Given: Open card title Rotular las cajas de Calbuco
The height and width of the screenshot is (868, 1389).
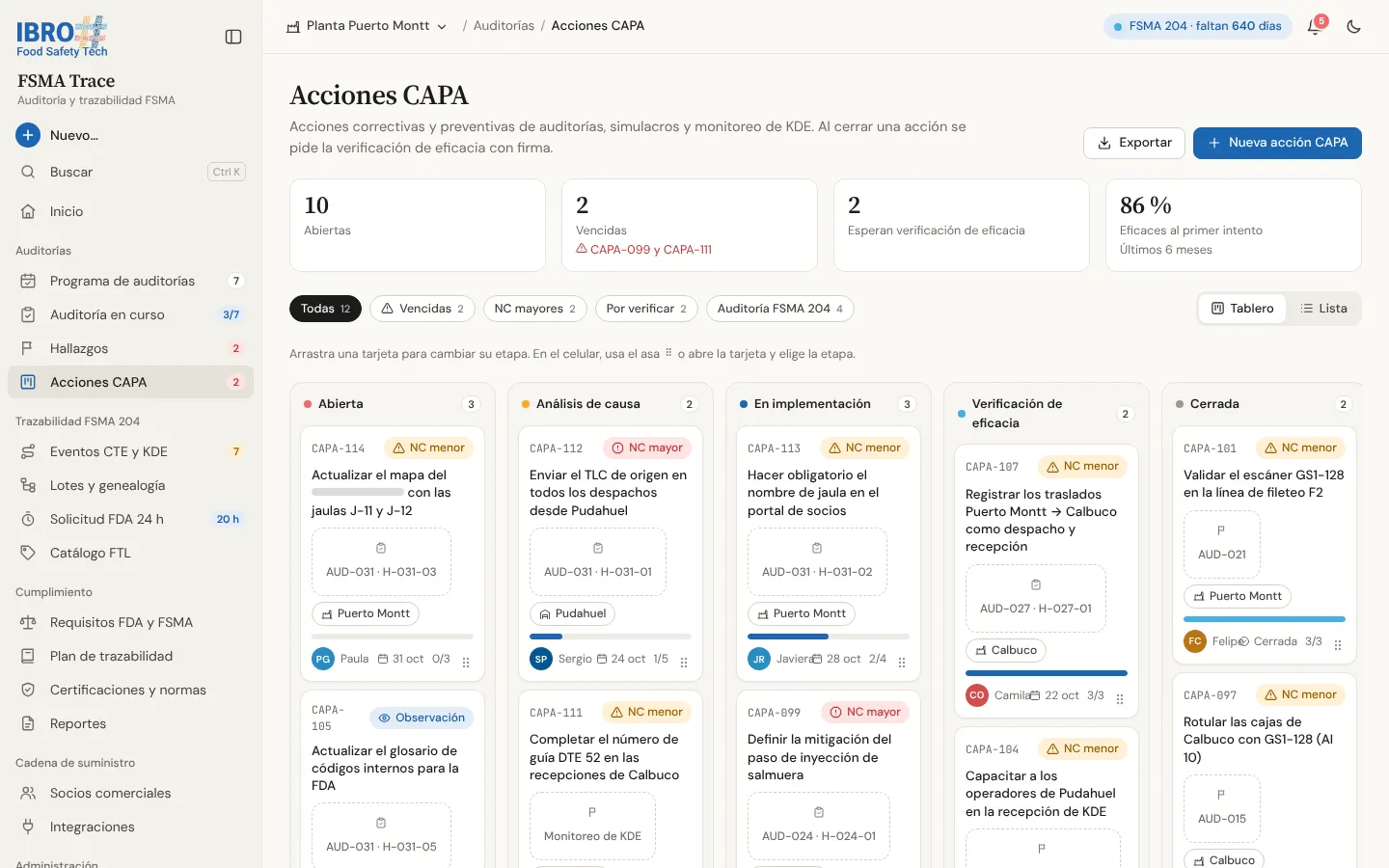Looking at the screenshot, I should [1259, 740].
